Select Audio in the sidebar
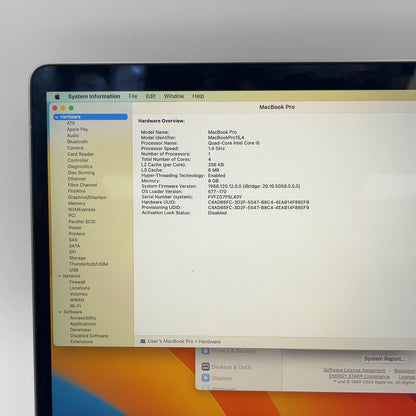 [73, 135]
